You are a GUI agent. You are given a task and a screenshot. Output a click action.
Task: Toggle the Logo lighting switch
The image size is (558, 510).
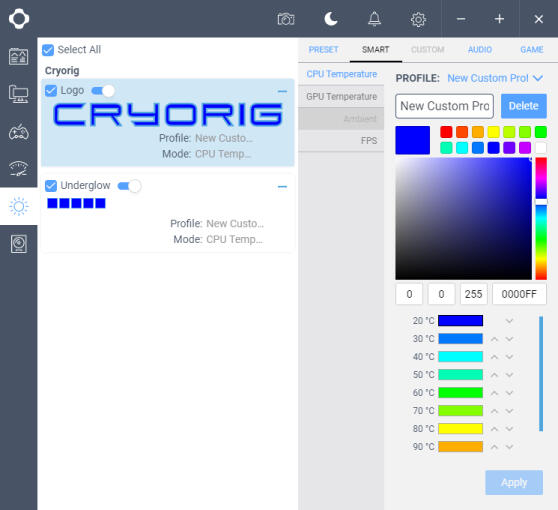[x=103, y=91]
